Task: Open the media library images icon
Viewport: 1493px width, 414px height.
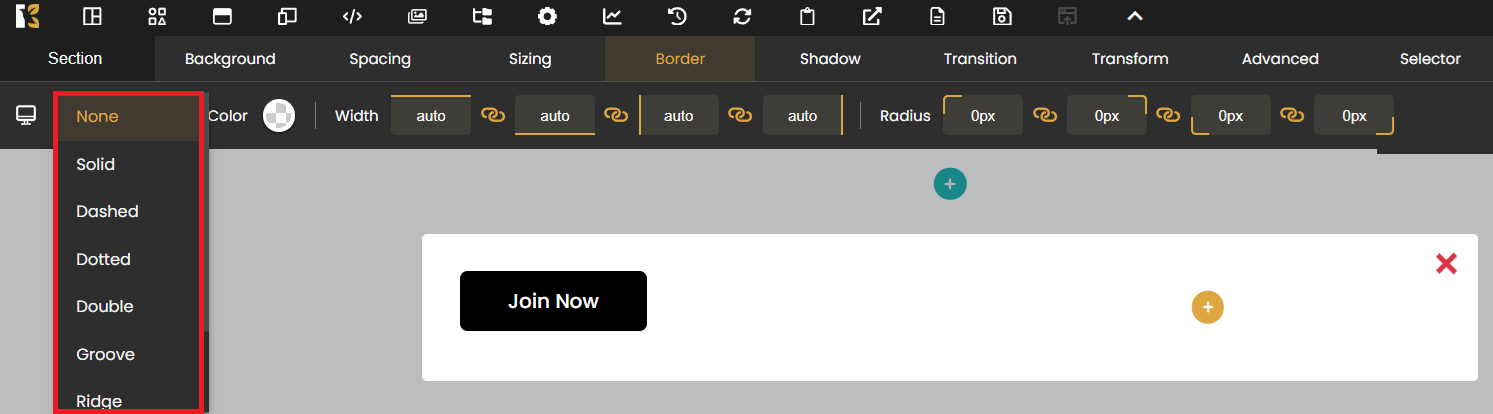Action: tap(417, 16)
